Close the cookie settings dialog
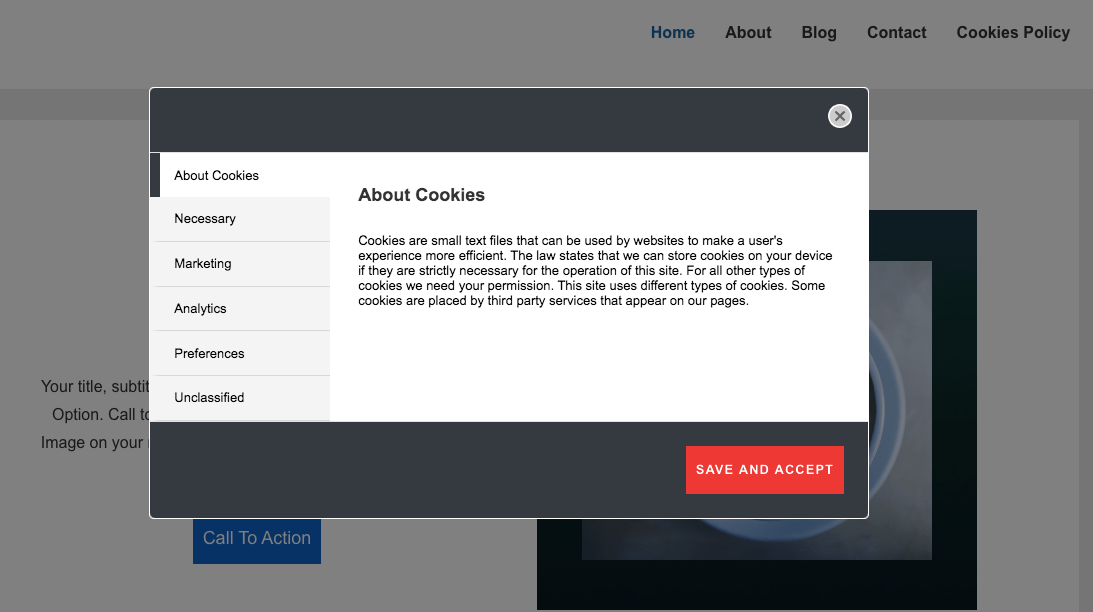This screenshot has height=612, width=1093. coord(839,116)
